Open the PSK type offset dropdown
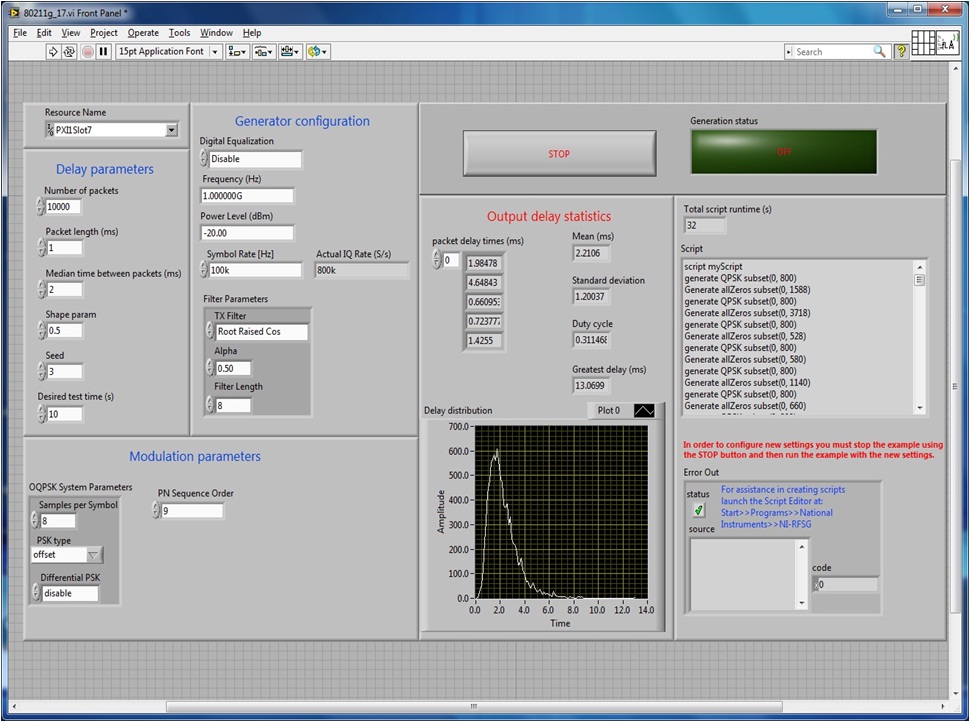 point(93,555)
